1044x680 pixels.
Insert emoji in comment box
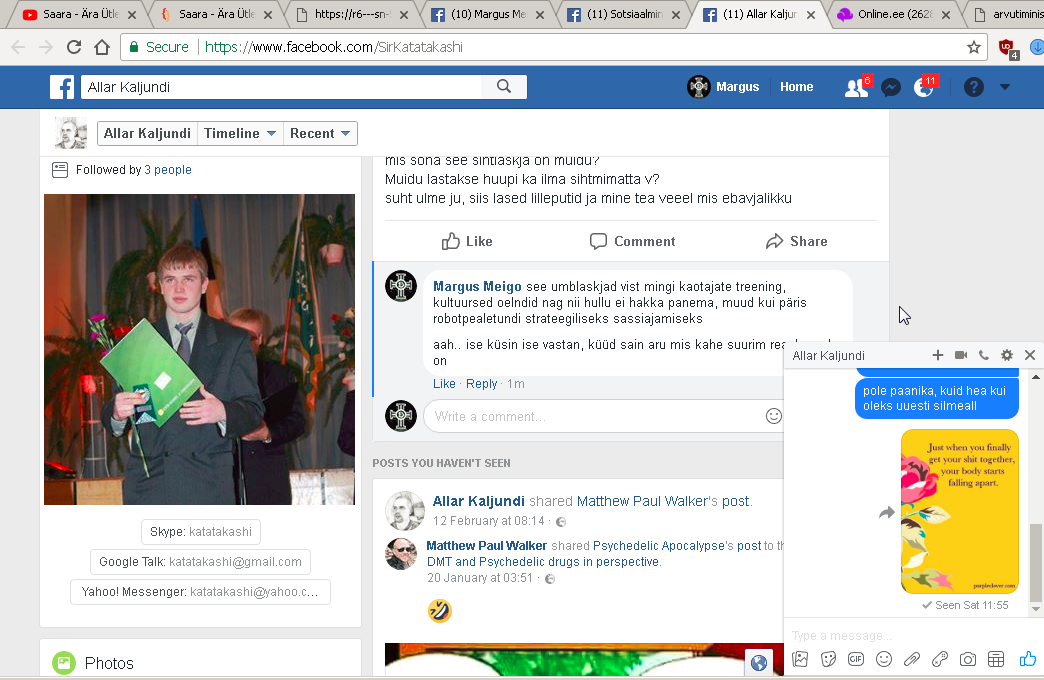point(774,416)
